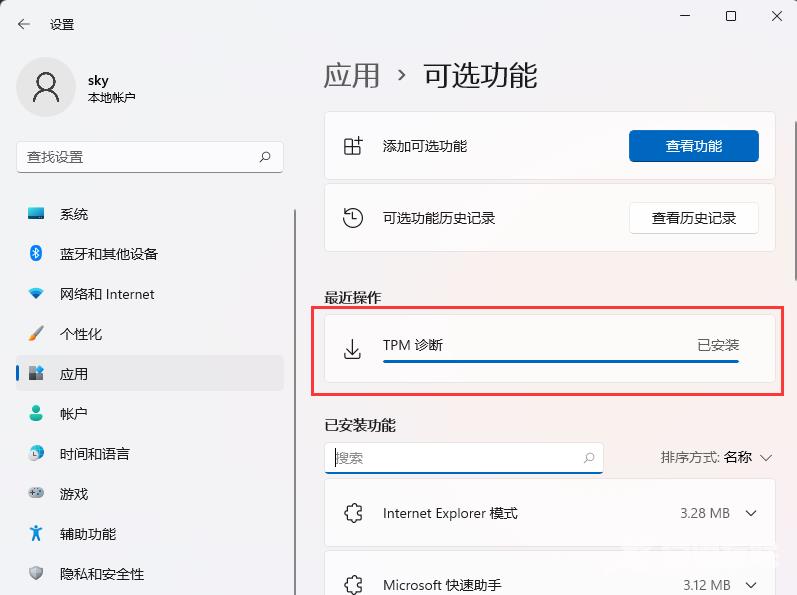Screen dimensions: 797x595
Task: Minimize the 设置 window
Action: [685, 16]
